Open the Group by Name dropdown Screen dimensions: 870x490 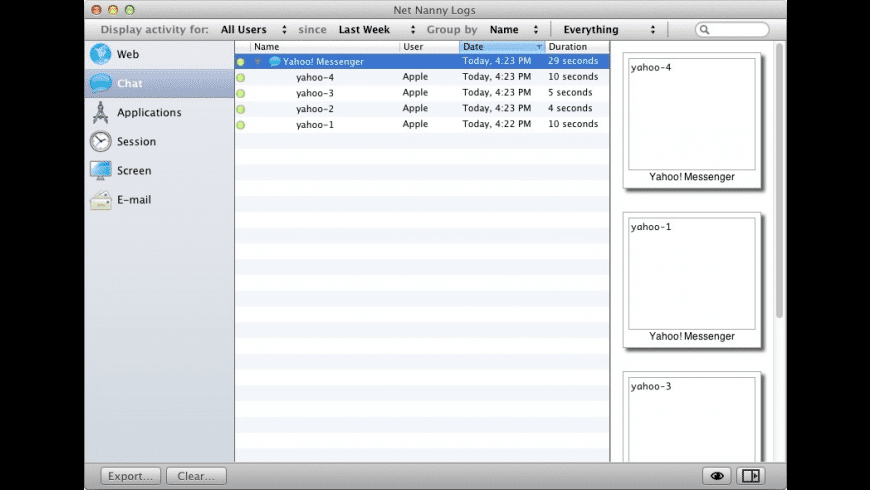coord(514,29)
